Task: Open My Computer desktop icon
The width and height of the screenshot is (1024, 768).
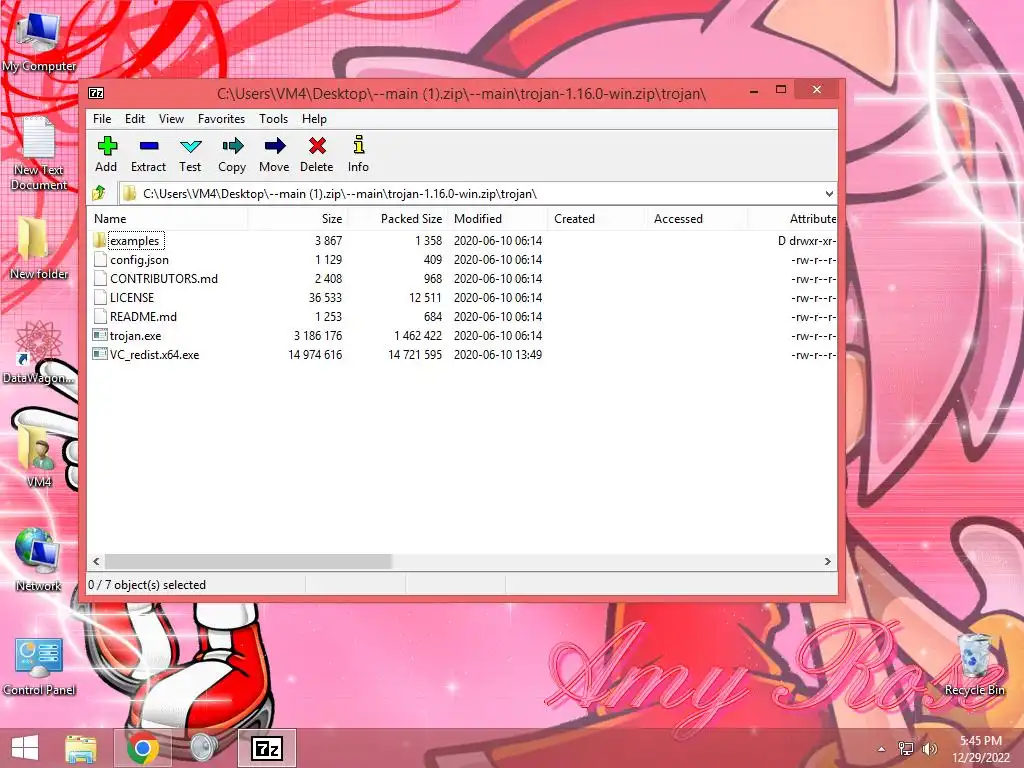Action: pyautogui.click(x=39, y=40)
